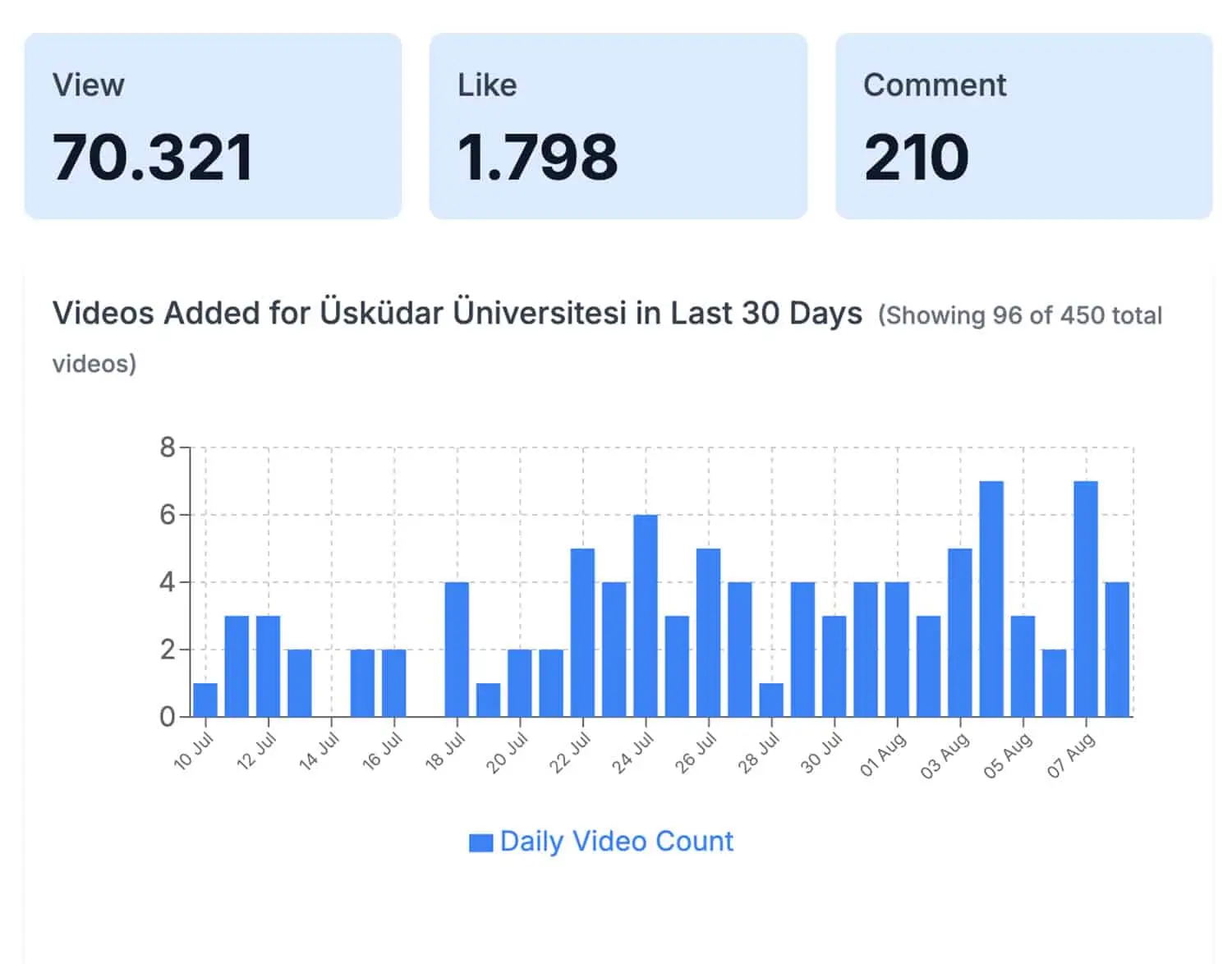This screenshot has height=964, width=1232.
Task: Click the Daily Video Count legend color square
Action: 480,842
